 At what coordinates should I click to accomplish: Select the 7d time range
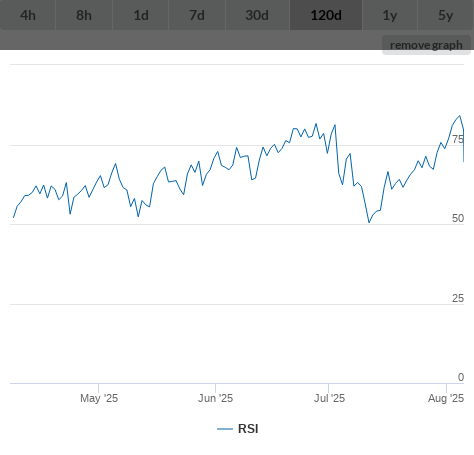coord(197,15)
